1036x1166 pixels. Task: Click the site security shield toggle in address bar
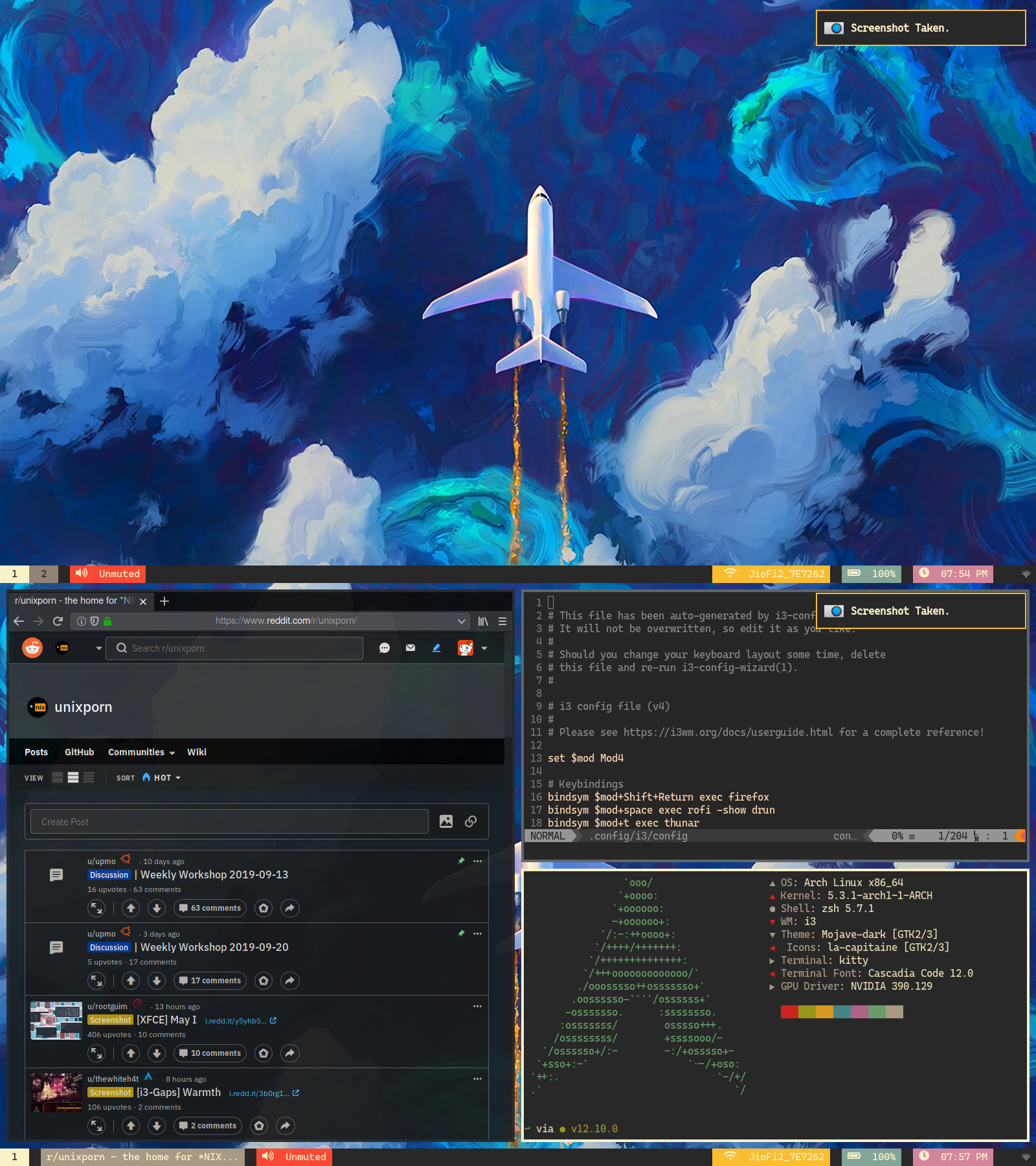[x=94, y=621]
